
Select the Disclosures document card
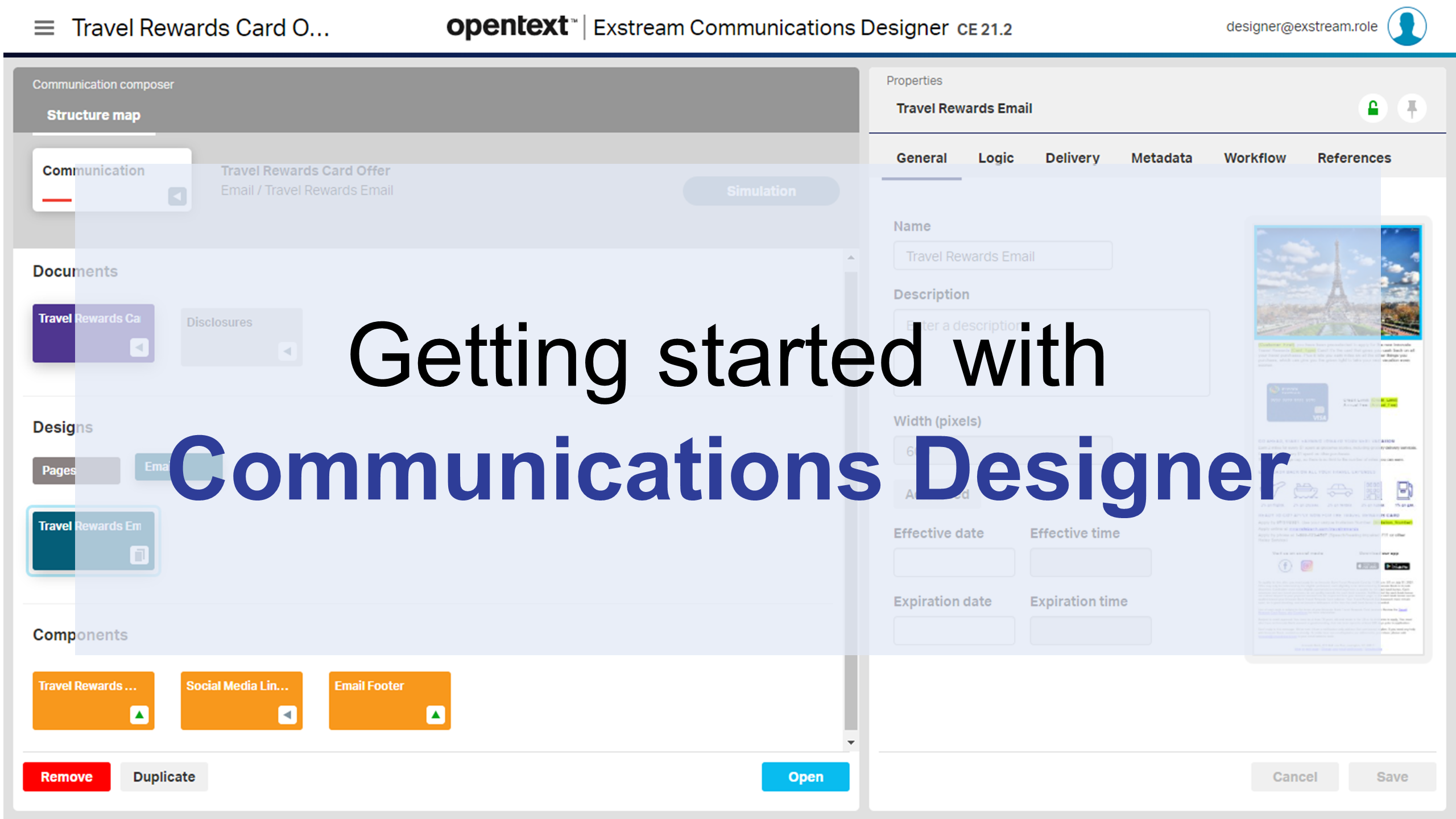242,337
